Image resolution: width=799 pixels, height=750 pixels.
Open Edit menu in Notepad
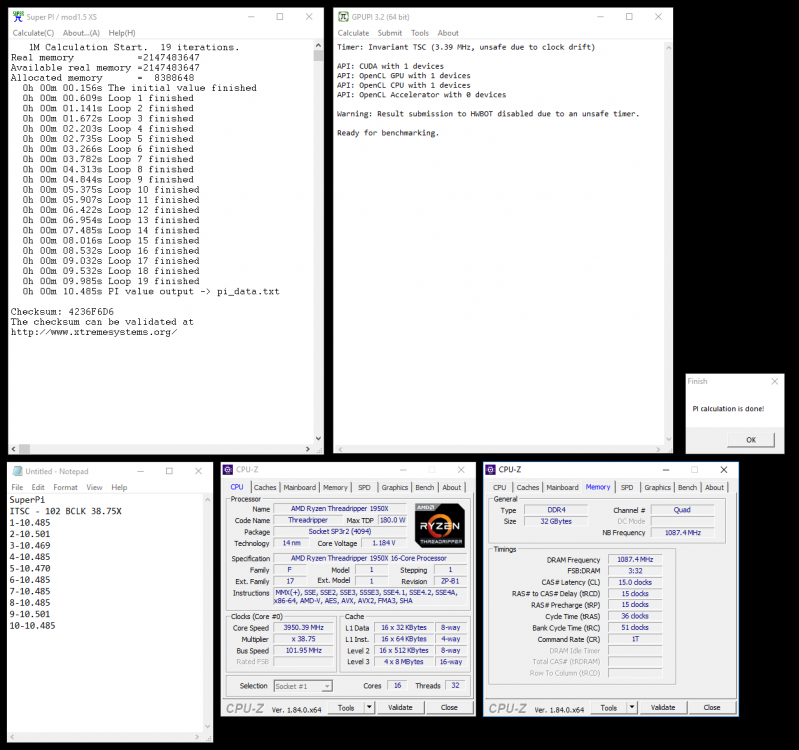coord(38,488)
